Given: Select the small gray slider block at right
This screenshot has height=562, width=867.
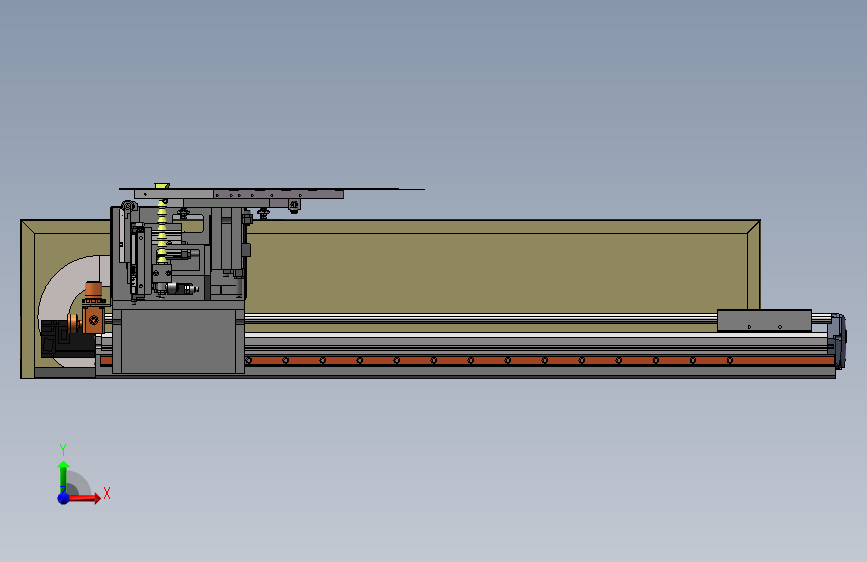Looking at the screenshot, I should tap(764, 320).
